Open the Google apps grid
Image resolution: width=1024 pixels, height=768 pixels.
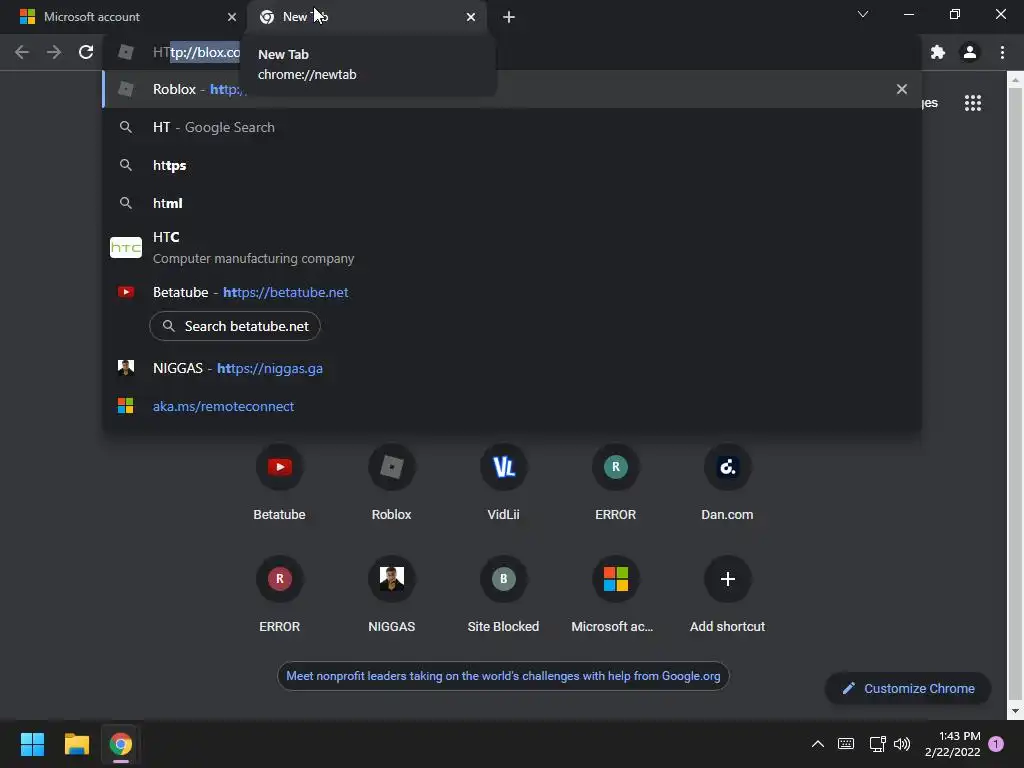972,103
